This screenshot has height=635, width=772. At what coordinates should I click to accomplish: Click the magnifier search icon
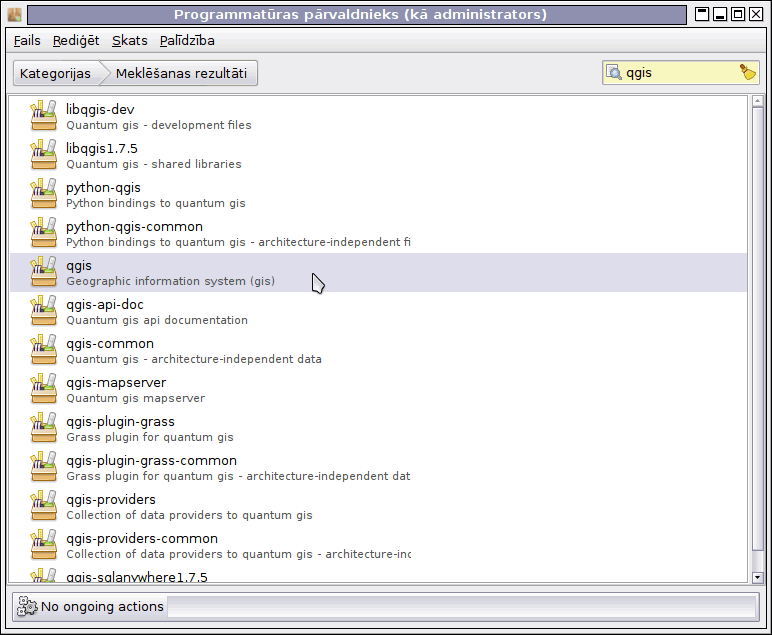[613, 72]
